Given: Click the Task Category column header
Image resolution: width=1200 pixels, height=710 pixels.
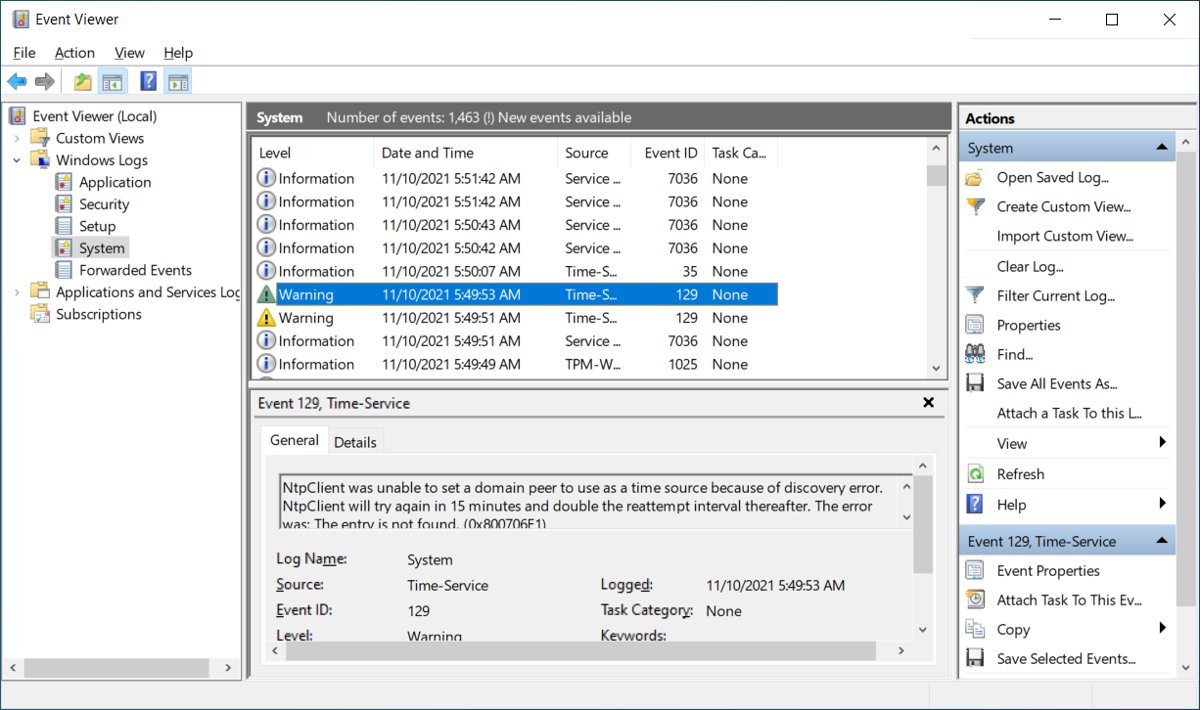Looking at the screenshot, I should (740, 153).
